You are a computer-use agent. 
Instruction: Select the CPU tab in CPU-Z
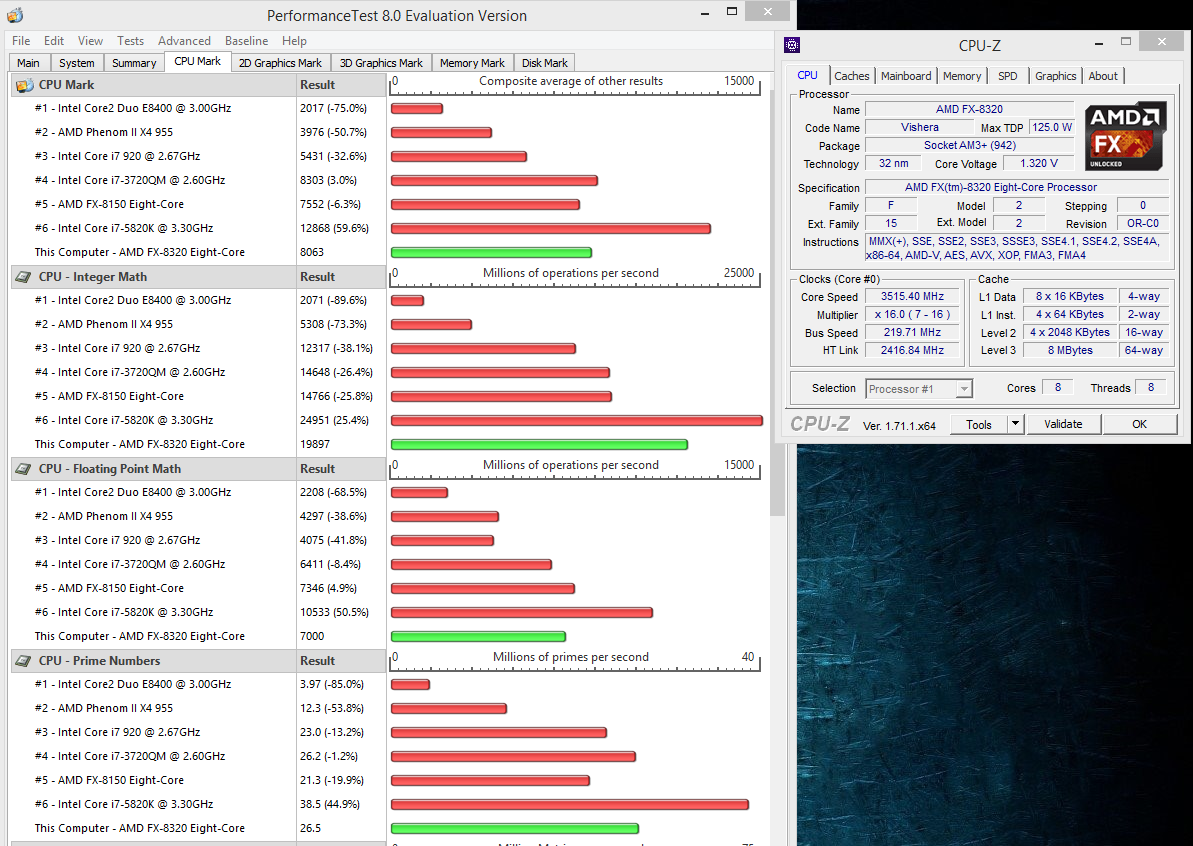807,75
